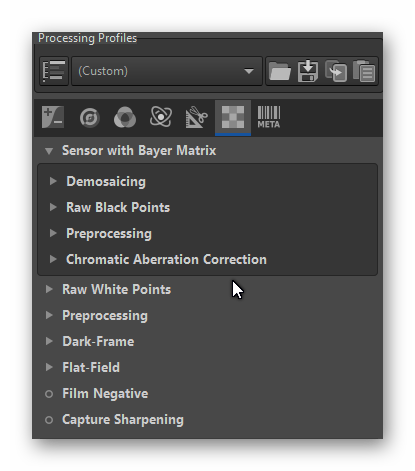Paste profile from clipboard icon
The image size is (415, 471).
[x=364, y=71]
